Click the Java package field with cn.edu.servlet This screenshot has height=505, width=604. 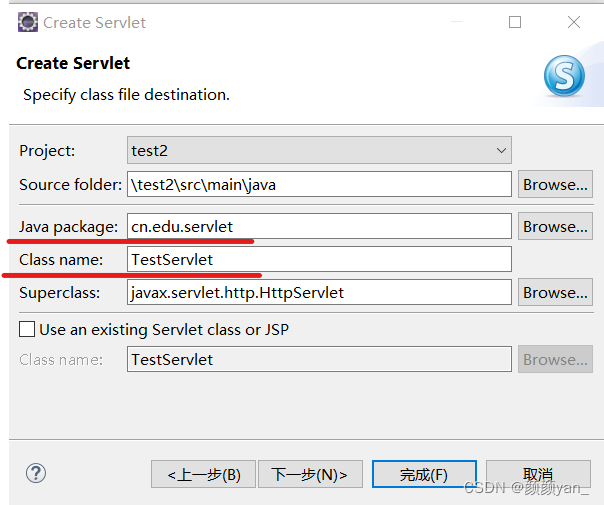click(x=319, y=226)
